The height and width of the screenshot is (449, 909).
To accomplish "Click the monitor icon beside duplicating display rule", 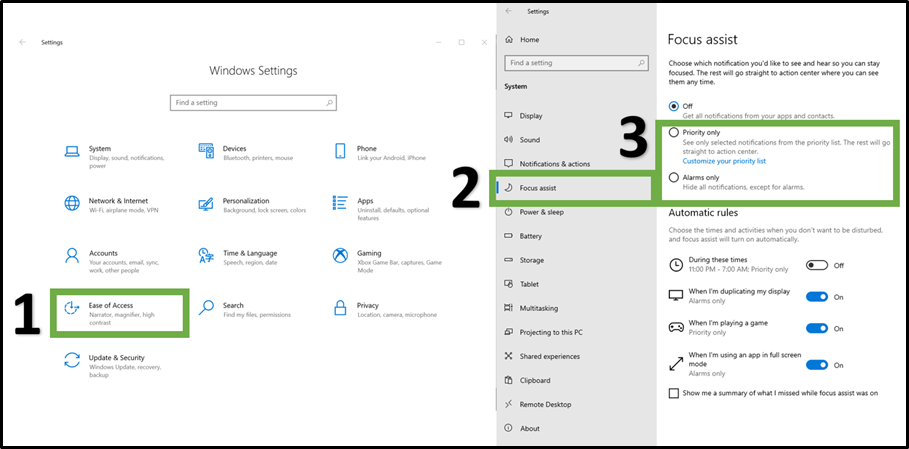I will point(676,295).
